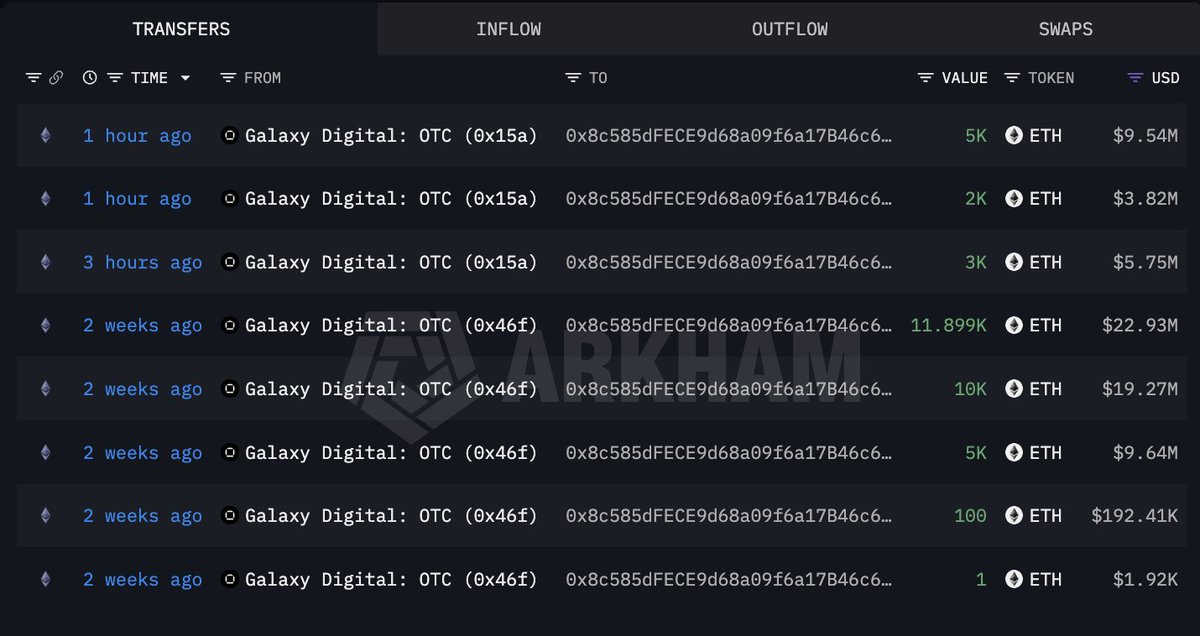
Task: Click ETH token icon in $9.54M row
Action: [x=1014, y=135]
